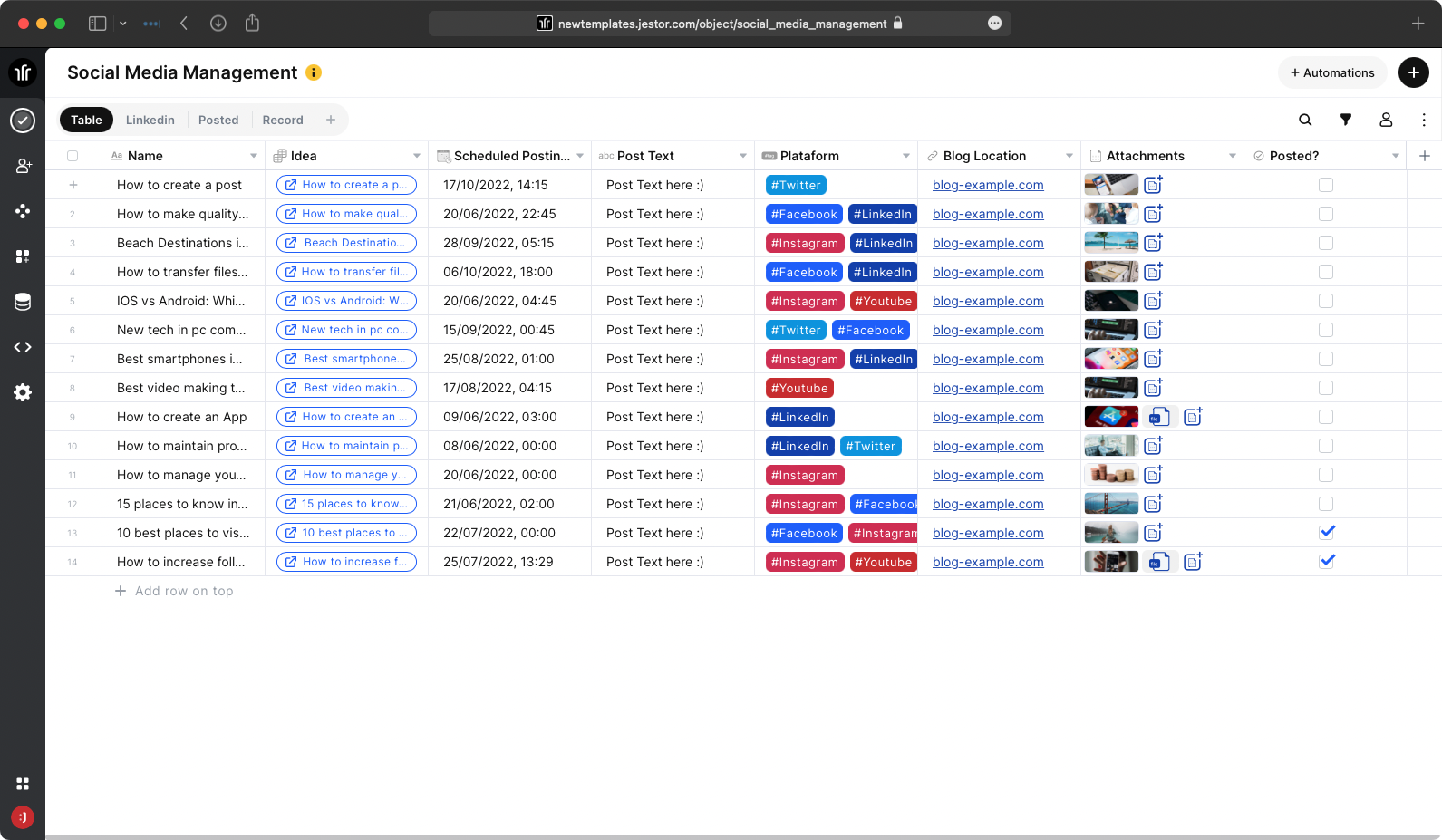The width and height of the screenshot is (1442, 840).
Task: Toggle the browser sidebar icon
Action: [97, 24]
